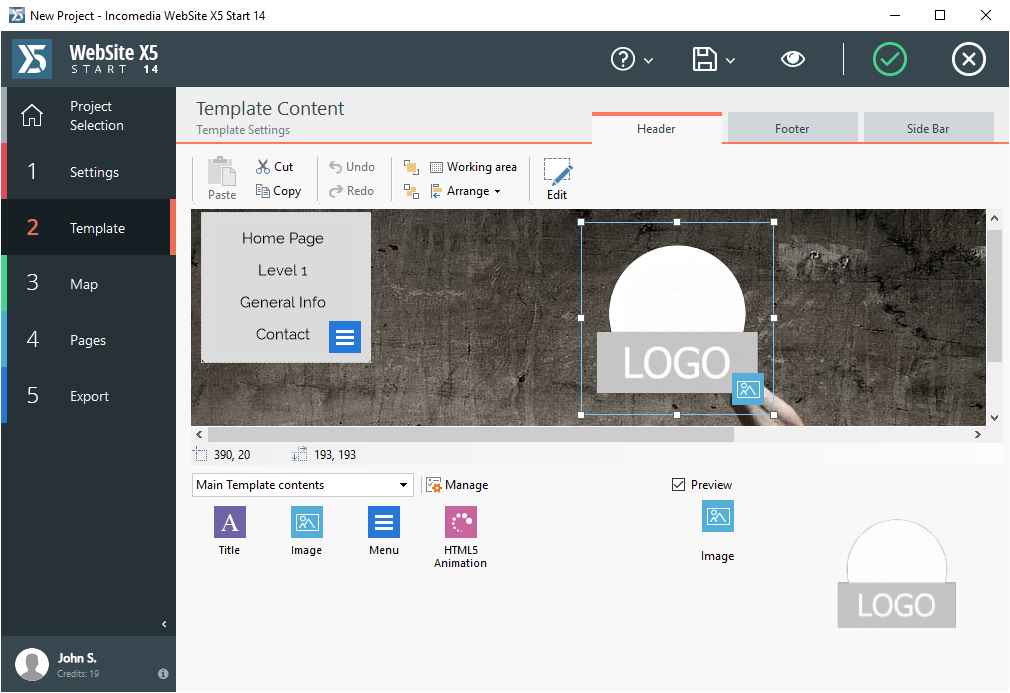Switch to the Side Bar tab
This screenshot has width=1010, height=693.
point(928,128)
